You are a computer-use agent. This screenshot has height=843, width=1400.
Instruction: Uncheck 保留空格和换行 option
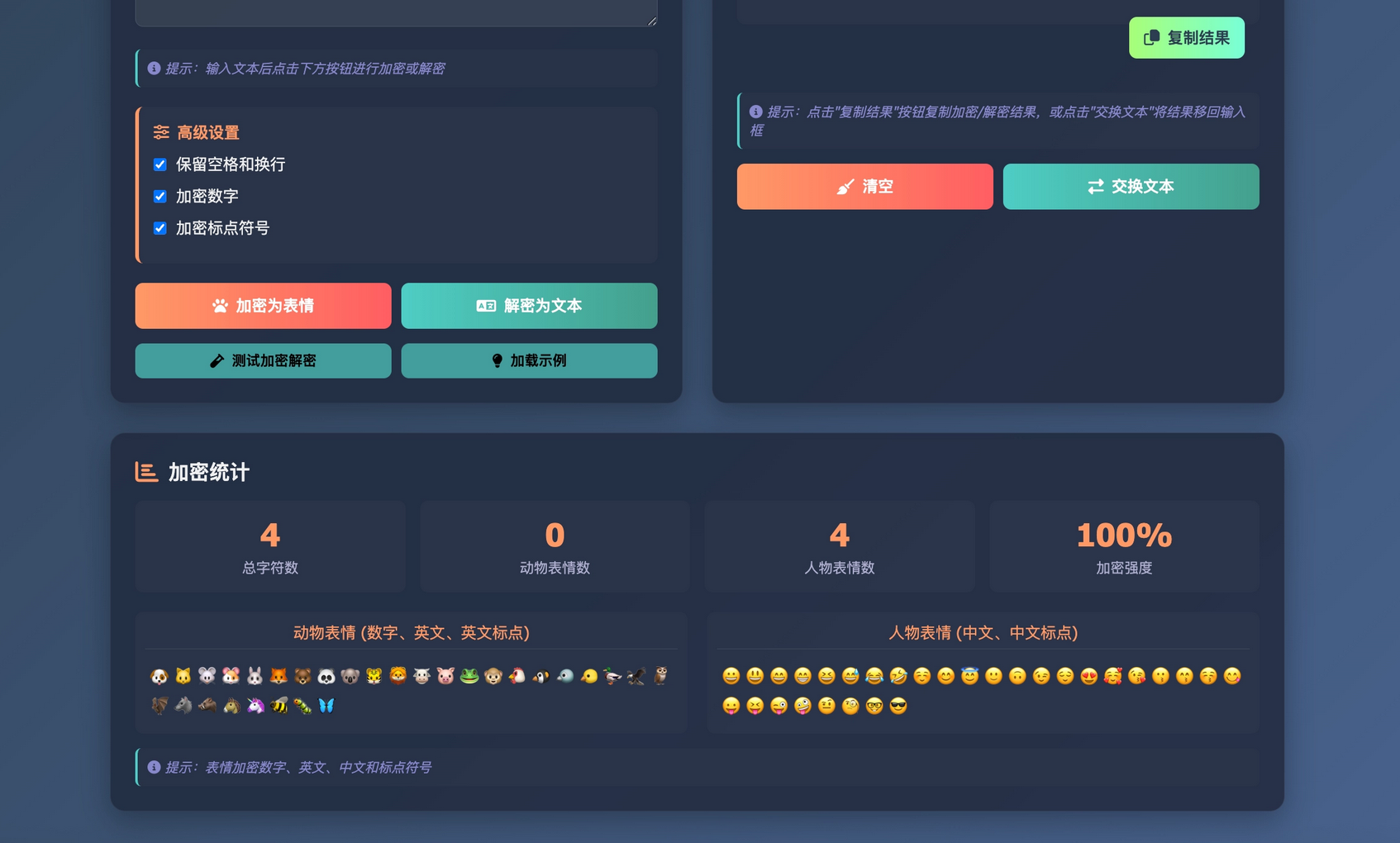(160, 164)
